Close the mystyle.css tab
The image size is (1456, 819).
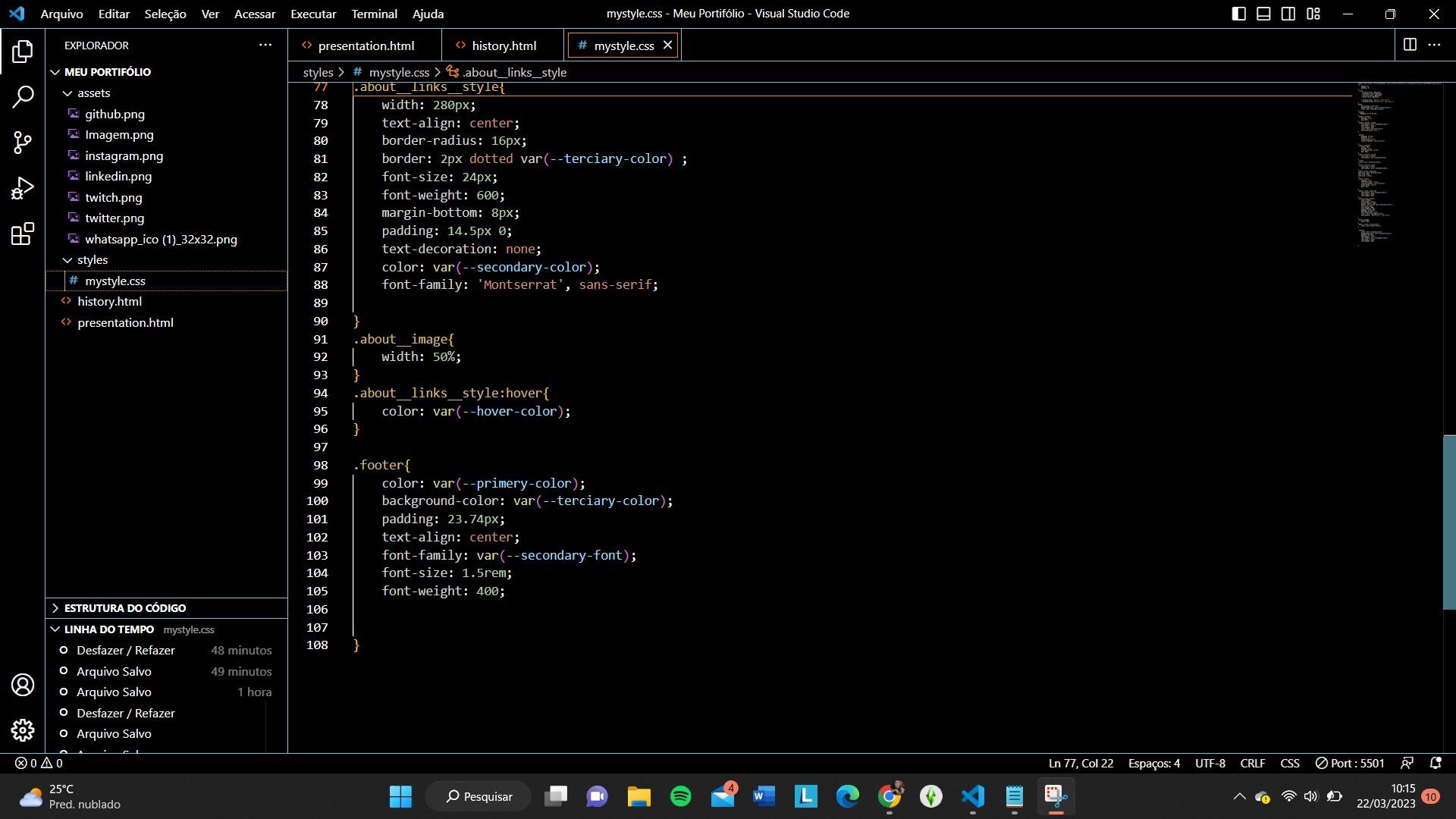667,45
